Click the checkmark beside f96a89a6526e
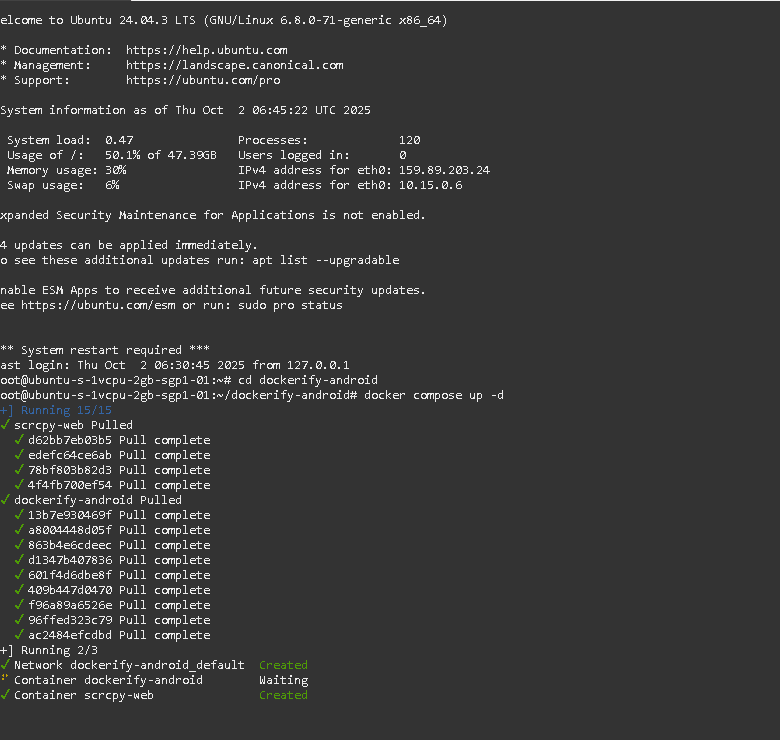The image size is (780, 740). [x=19, y=605]
